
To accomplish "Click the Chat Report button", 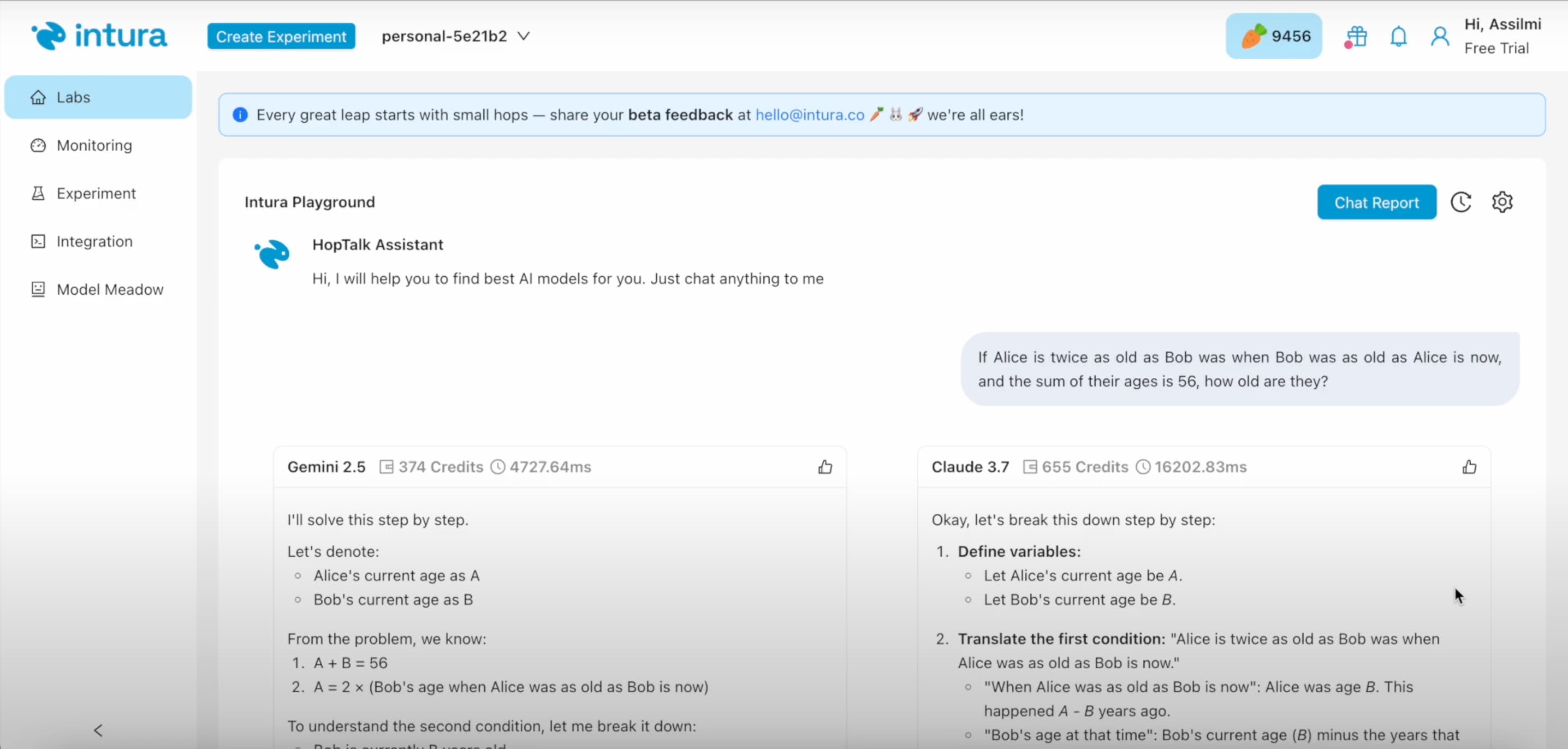I will (x=1376, y=203).
